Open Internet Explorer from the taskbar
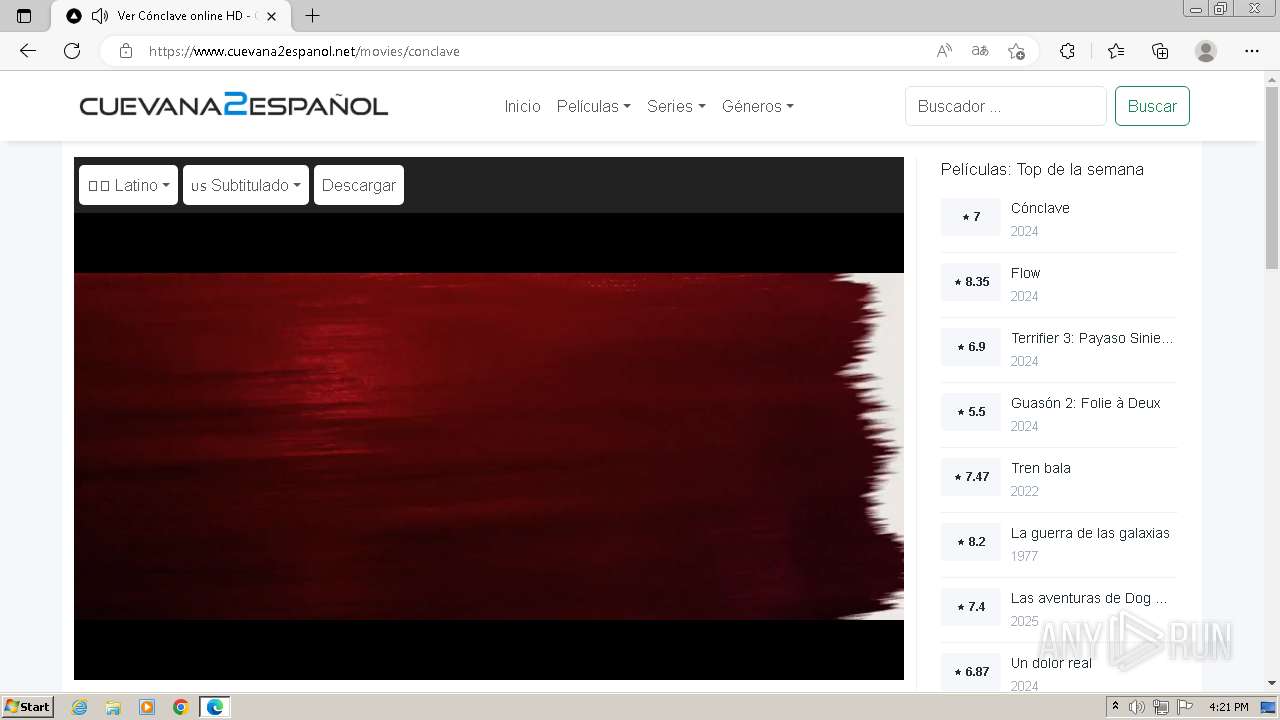 (79, 707)
